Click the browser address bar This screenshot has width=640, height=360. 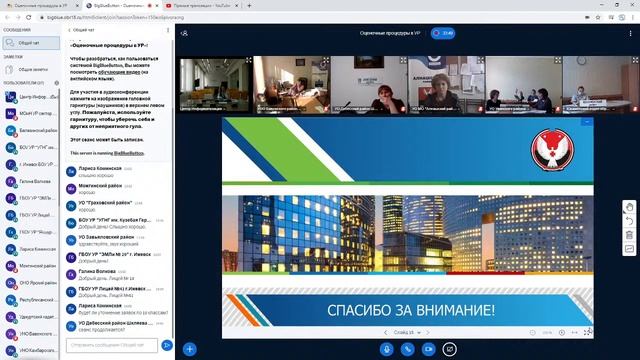tap(310, 18)
